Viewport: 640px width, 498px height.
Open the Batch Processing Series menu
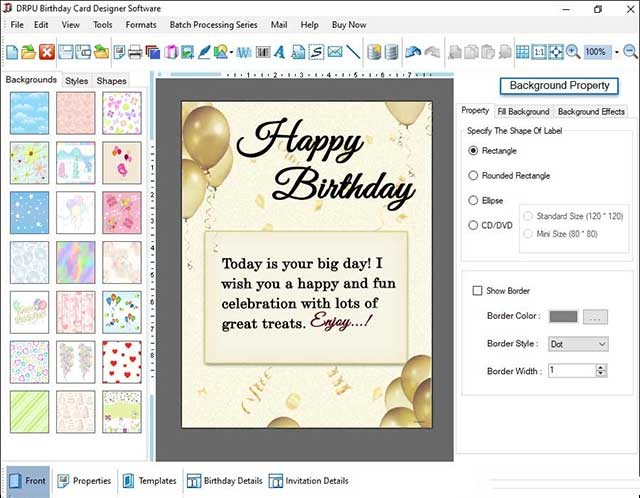coord(212,24)
